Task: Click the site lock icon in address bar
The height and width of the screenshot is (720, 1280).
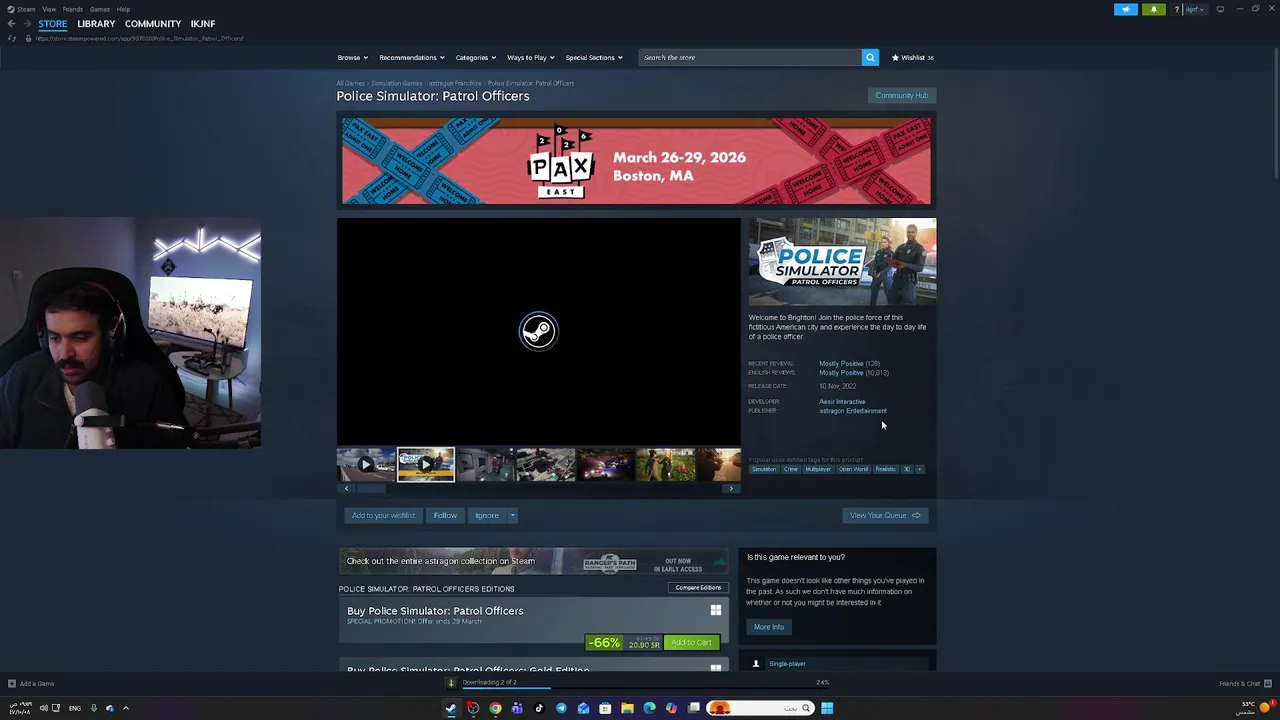Action: pyautogui.click(x=28, y=38)
